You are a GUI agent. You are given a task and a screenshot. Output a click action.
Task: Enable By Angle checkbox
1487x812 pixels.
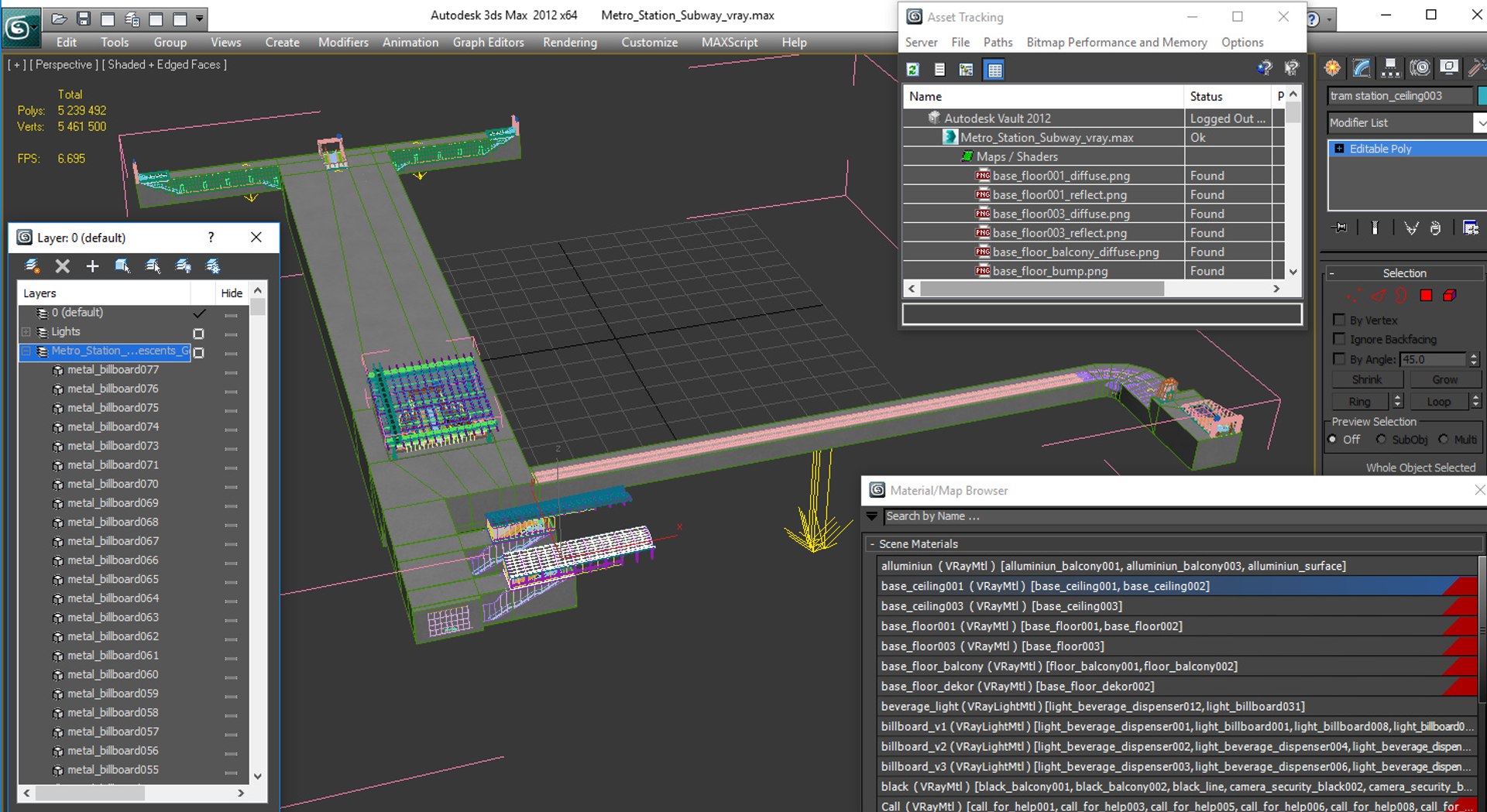1338,359
